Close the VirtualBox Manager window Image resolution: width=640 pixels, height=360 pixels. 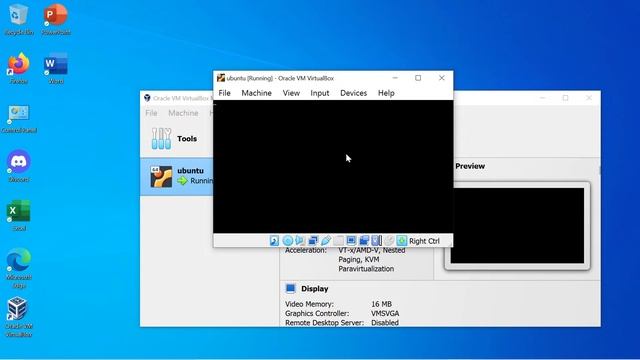click(x=589, y=98)
